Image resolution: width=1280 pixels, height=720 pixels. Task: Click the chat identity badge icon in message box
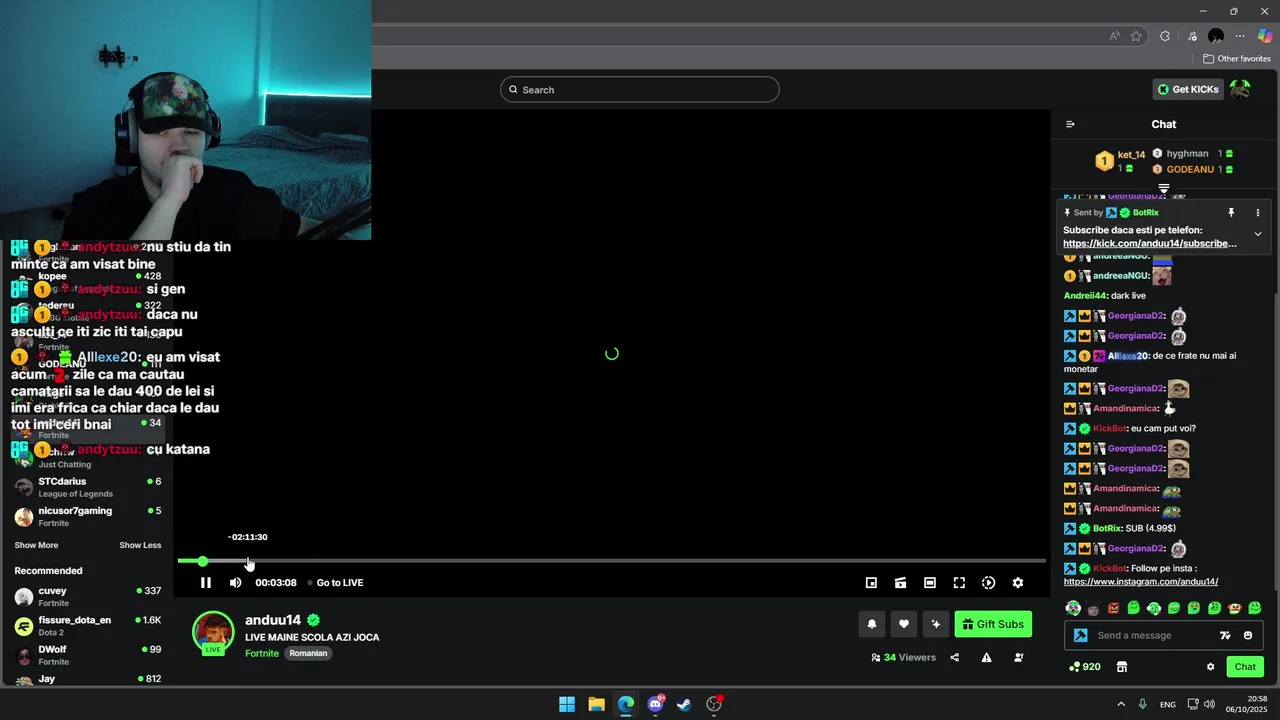tap(1081, 635)
